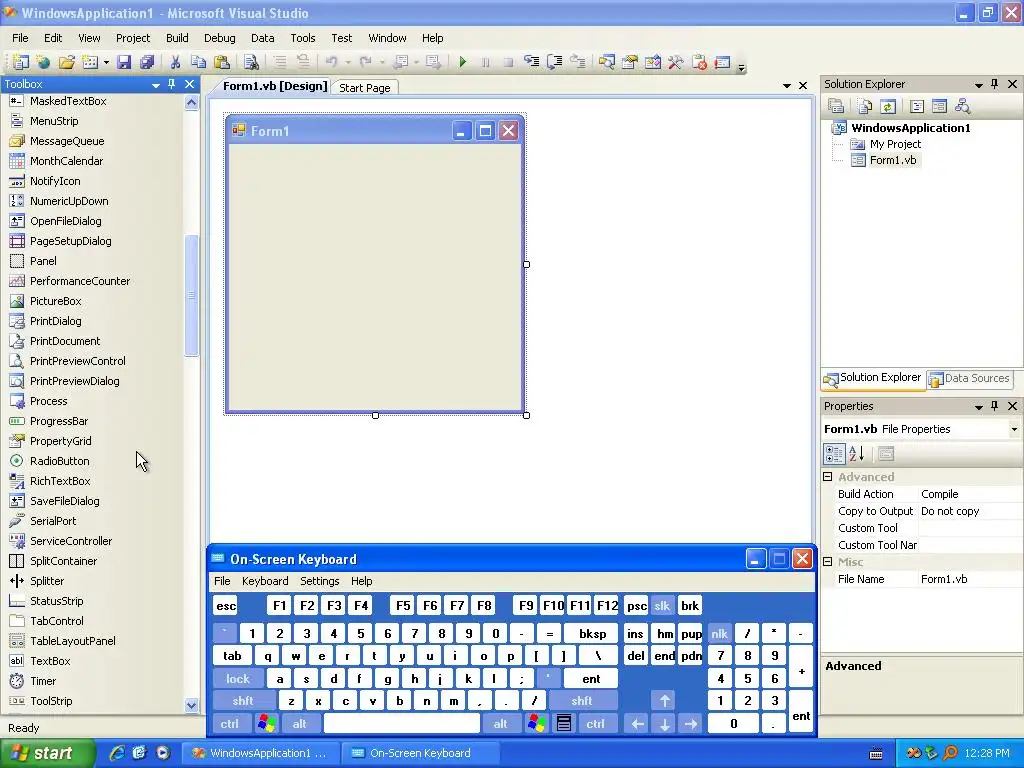Click the tab key on On-Screen Keyboard

coord(232,656)
